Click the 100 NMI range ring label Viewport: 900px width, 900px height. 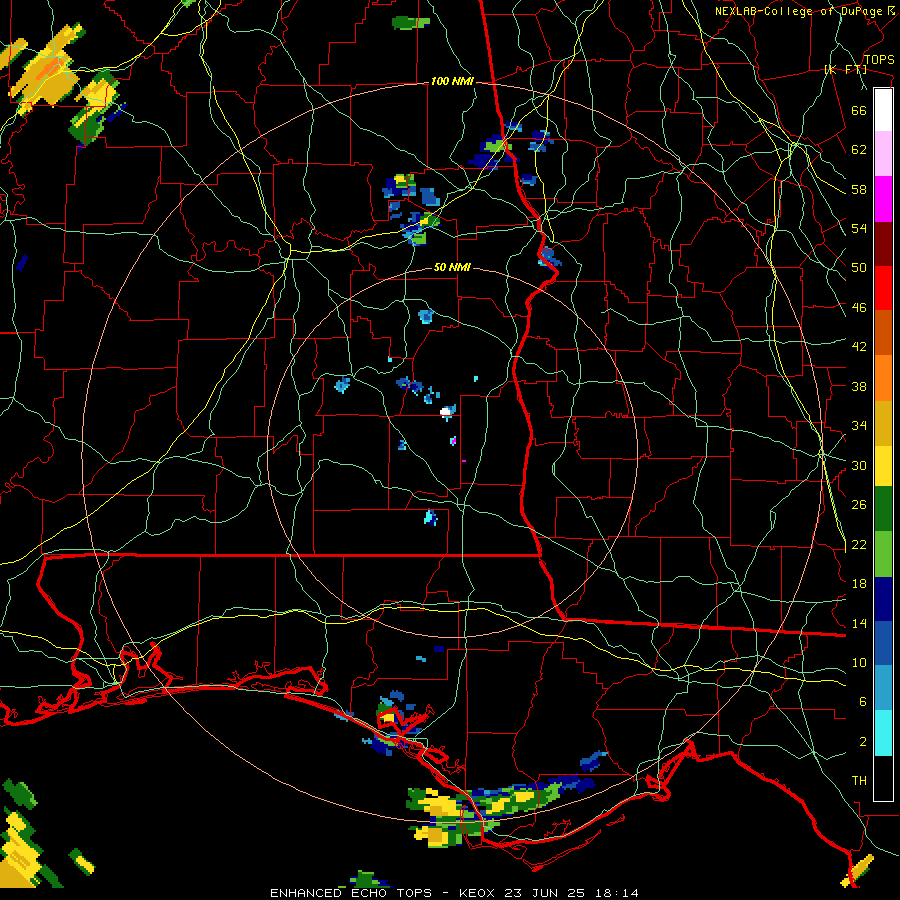452,82
